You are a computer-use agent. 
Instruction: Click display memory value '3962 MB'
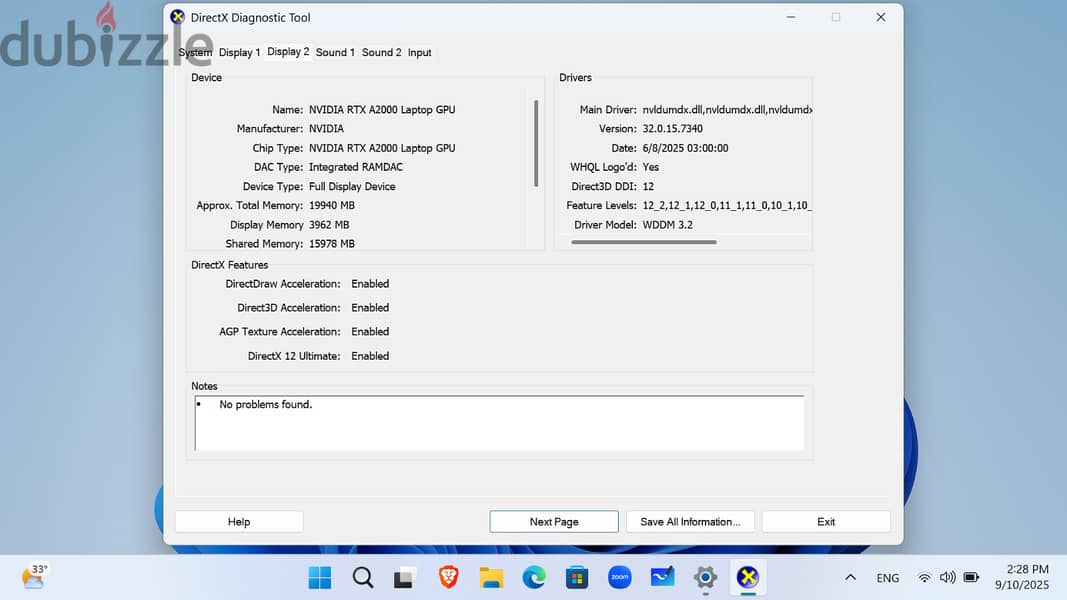coord(329,224)
